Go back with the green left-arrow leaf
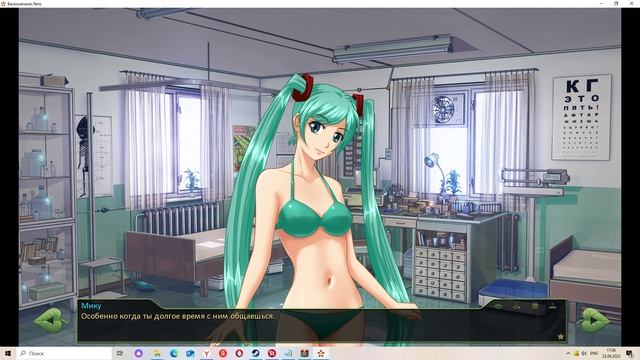Image resolution: width=640 pixels, height=360 pixels. (x=50, y=320)
